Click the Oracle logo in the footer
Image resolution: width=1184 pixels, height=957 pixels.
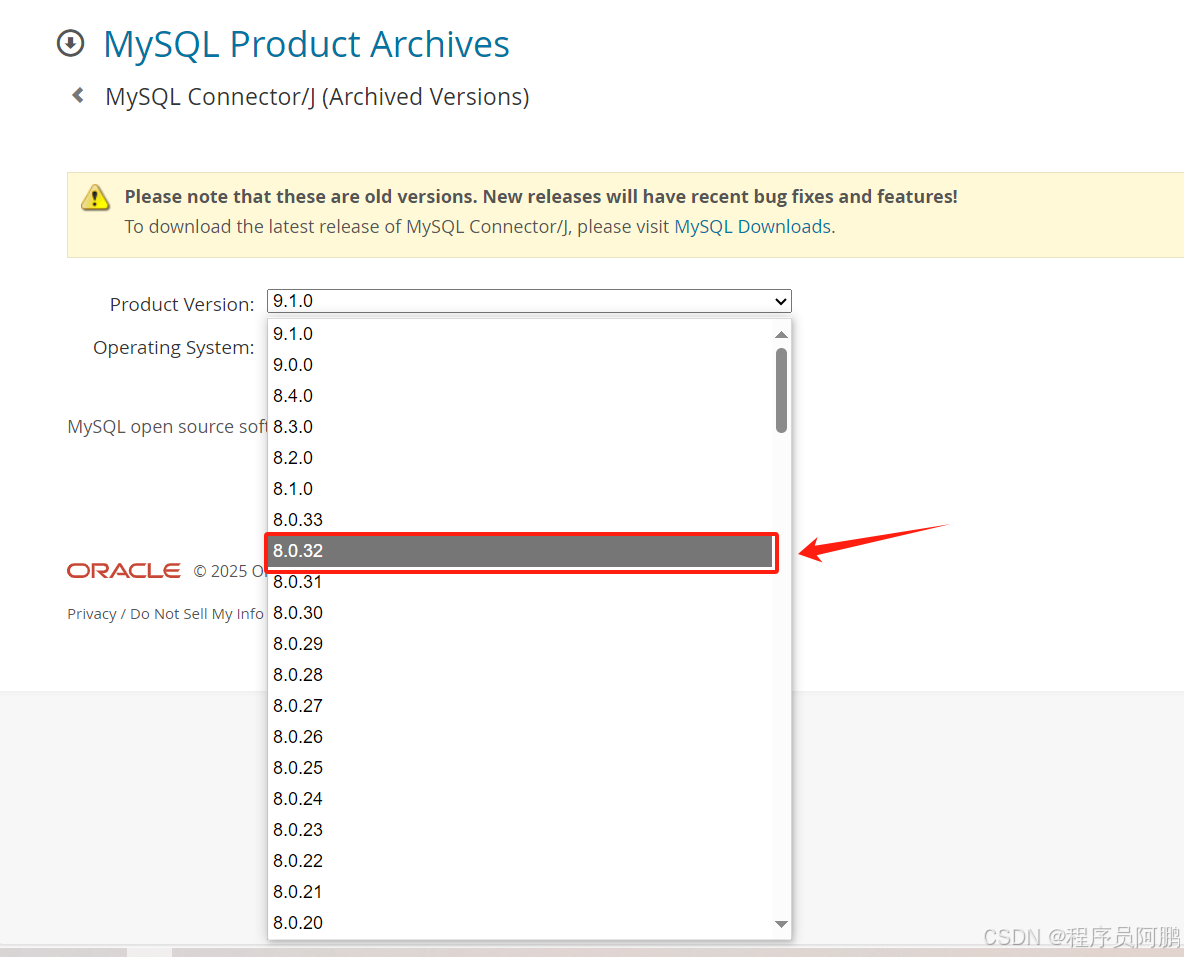(124, 570)
